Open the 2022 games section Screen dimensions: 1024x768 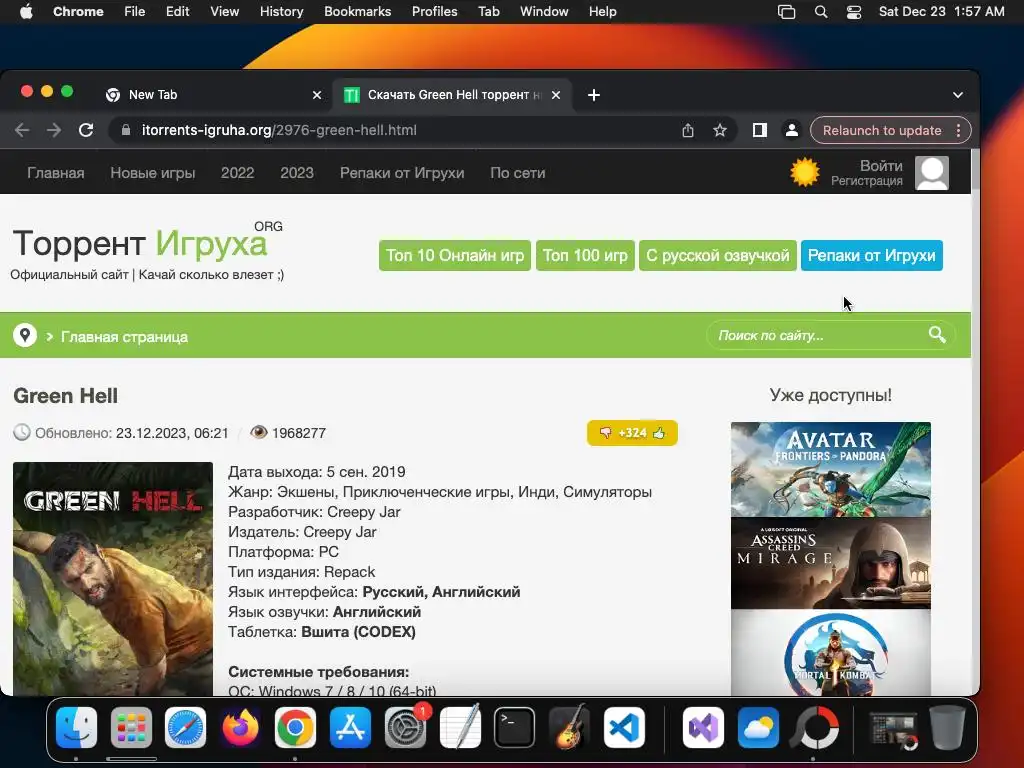237,173
